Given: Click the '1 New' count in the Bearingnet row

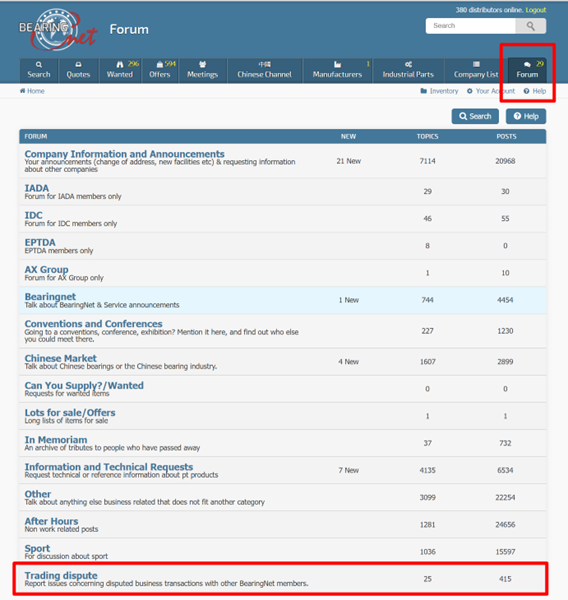Looking at the screenshot, I should [349, 300].
